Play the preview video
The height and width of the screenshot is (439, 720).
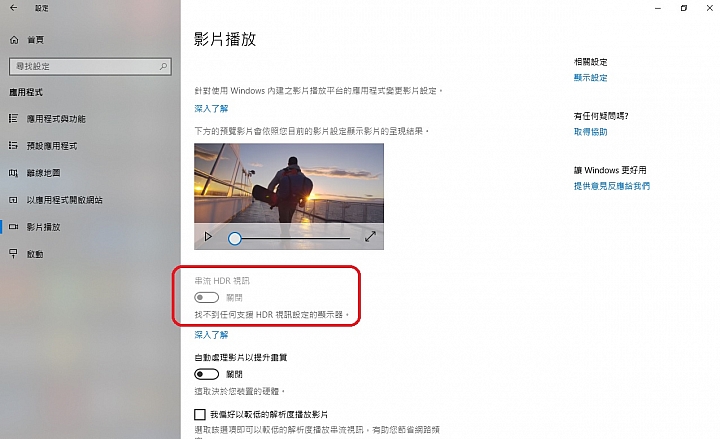click(208, 236)
